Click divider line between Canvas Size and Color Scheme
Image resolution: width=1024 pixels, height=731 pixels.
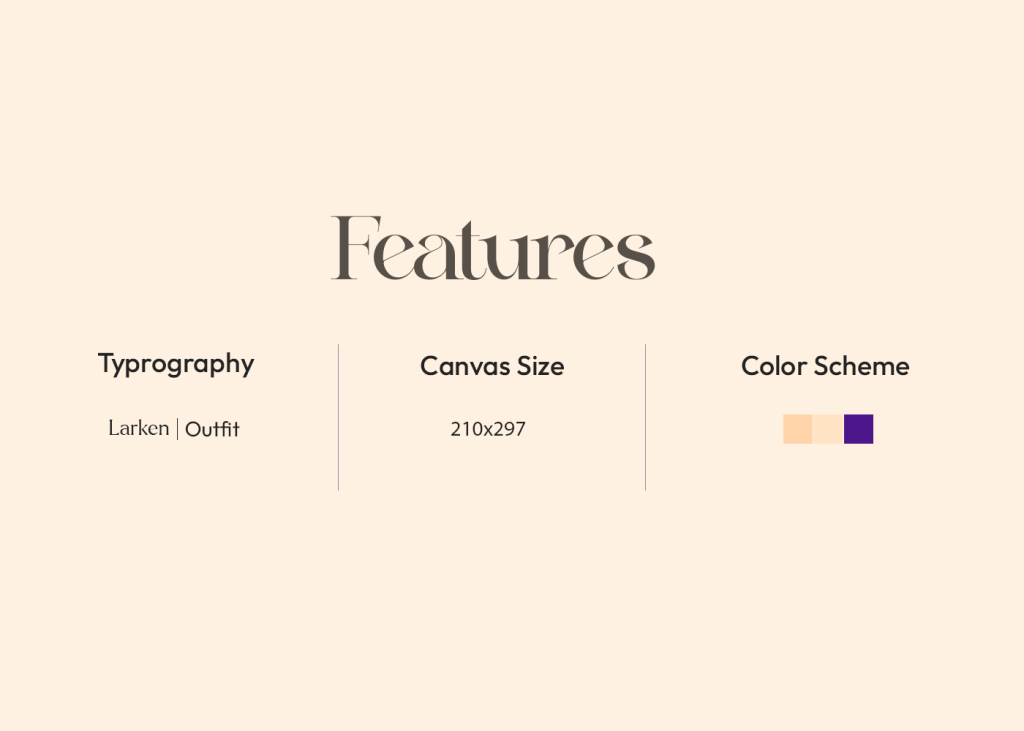(645, 417)
